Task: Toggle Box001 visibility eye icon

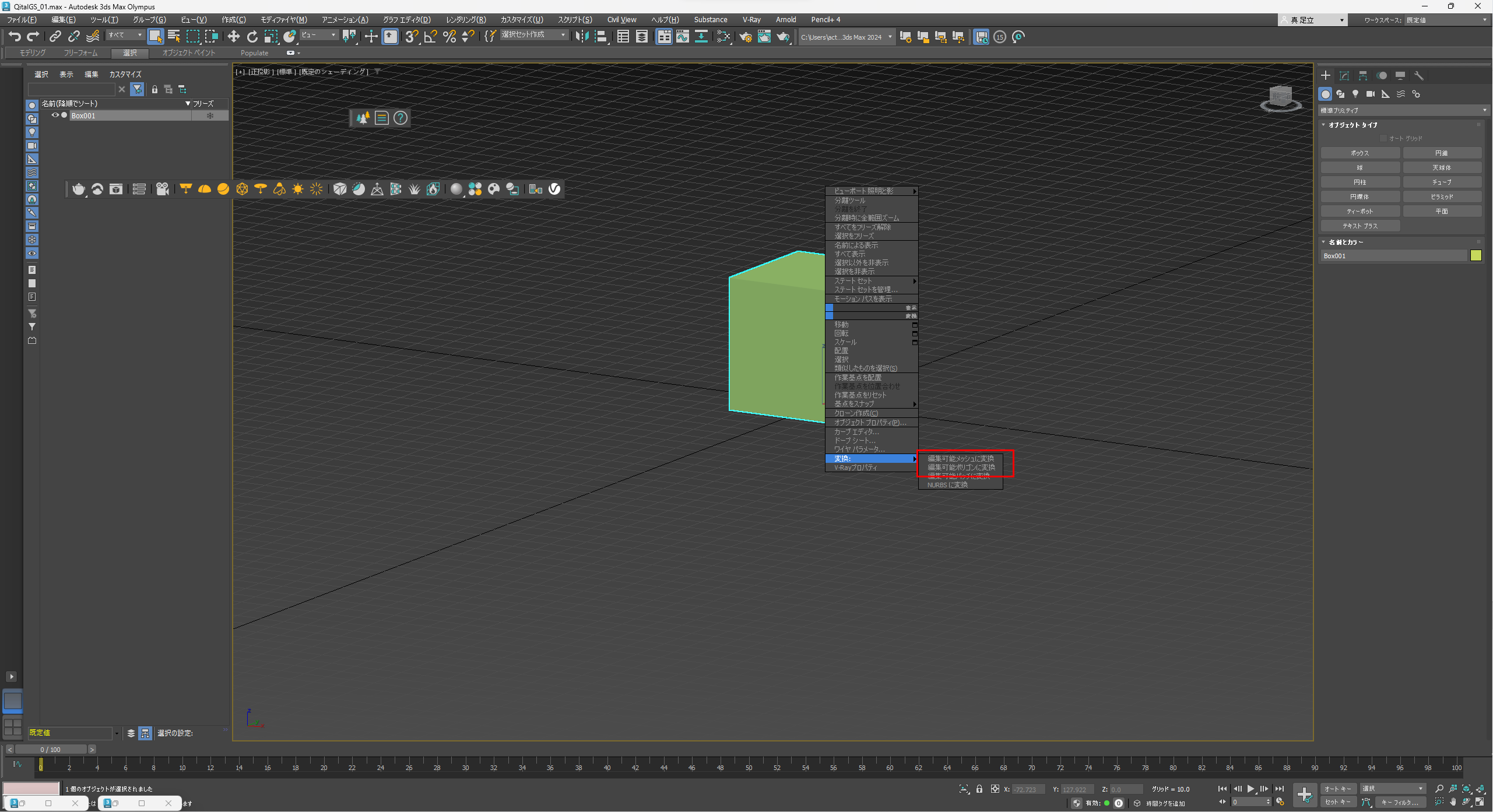Action: (x=55, y=115)
